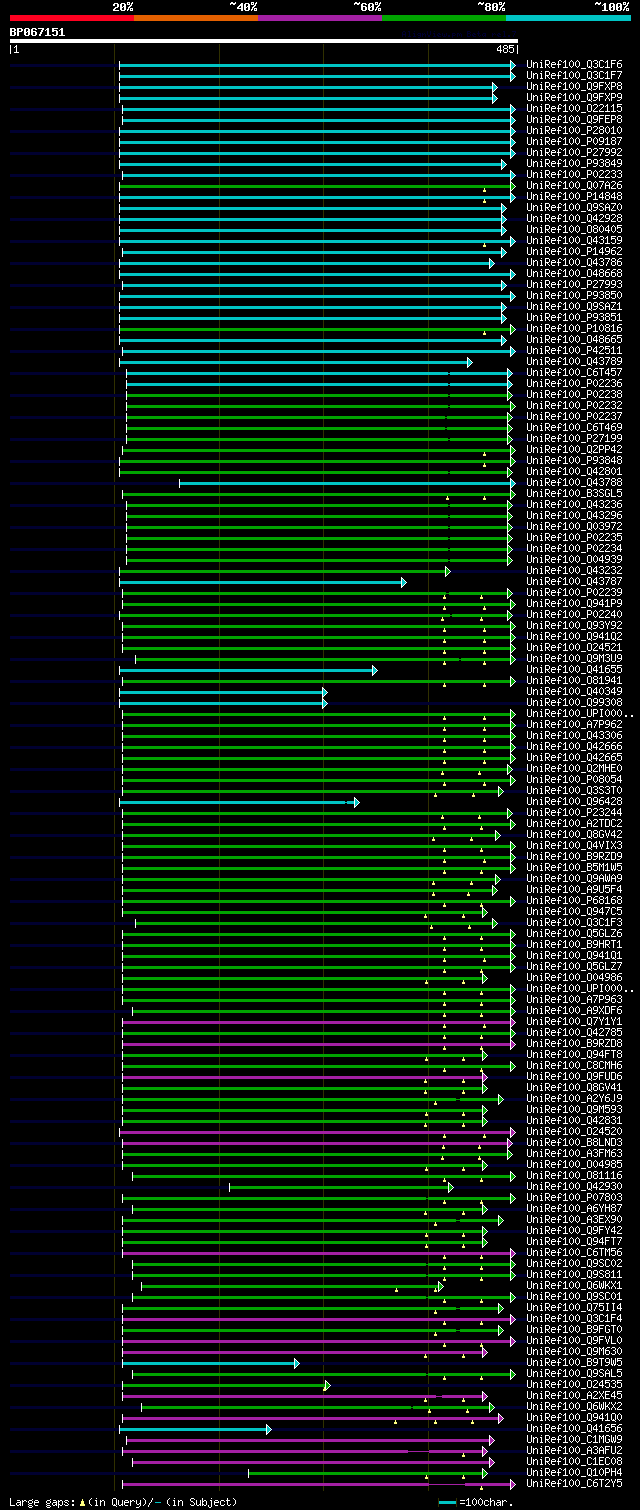Screen dimensions: 640x1510
Task: Select the label UniRef100_B8LND3
Action: click(575, 1143)
